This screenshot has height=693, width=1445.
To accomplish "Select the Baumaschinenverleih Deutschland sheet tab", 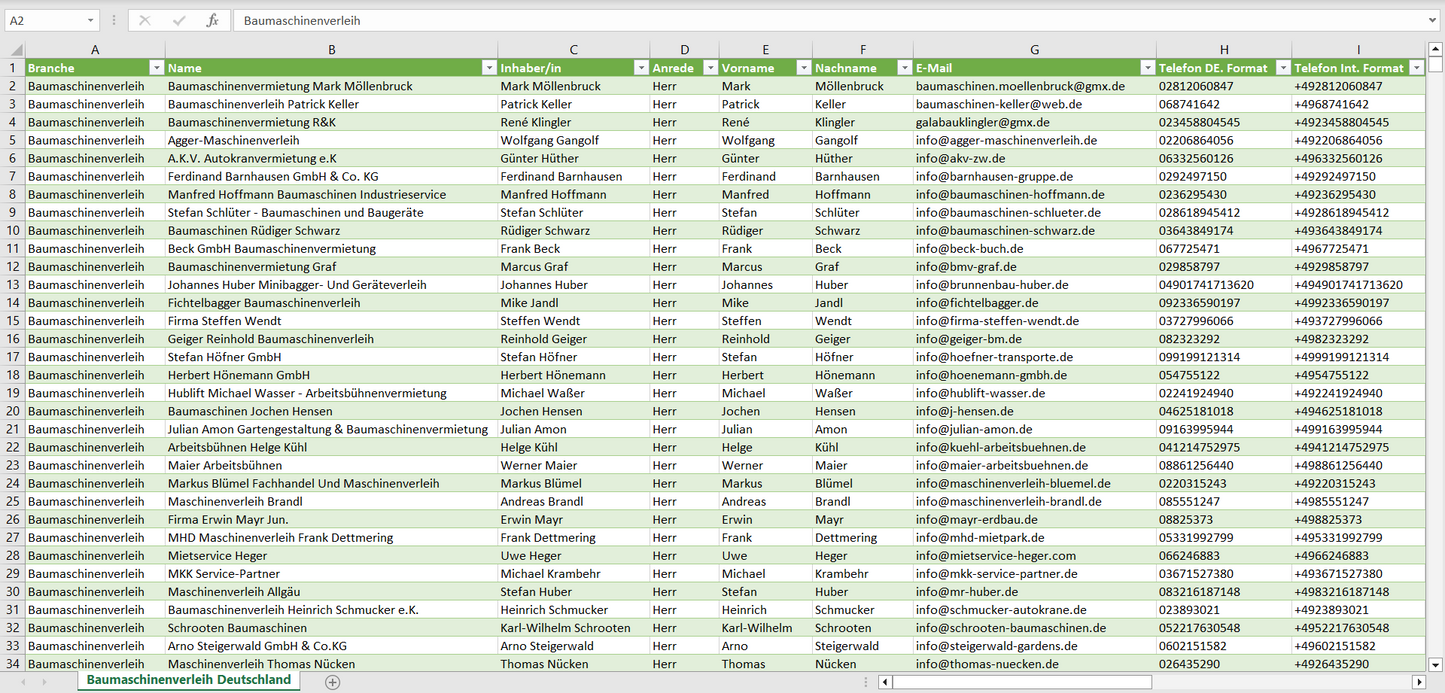I will (189, 680).
